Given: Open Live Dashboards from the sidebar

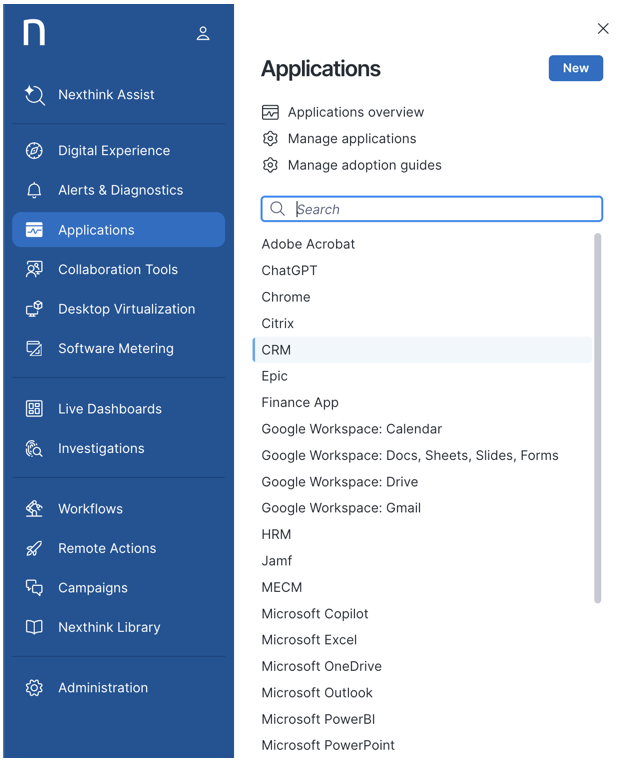Looking at the screenshot, I should click(x=109, y=409).
